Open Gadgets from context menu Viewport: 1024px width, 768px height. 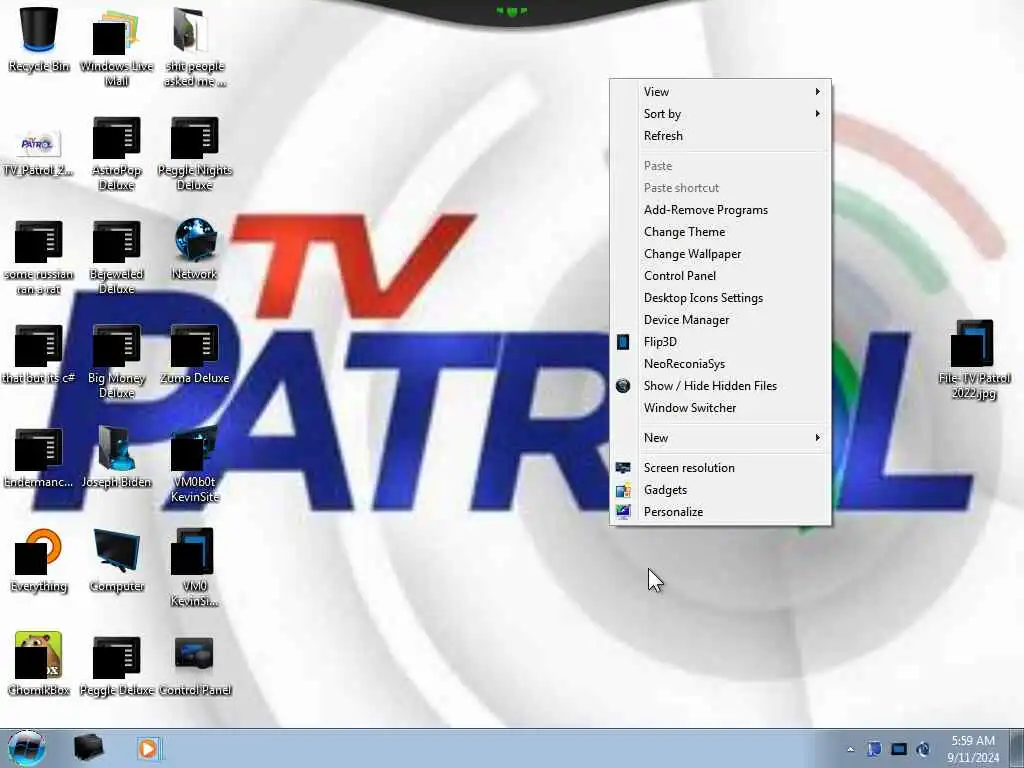(x=720, y=490)
